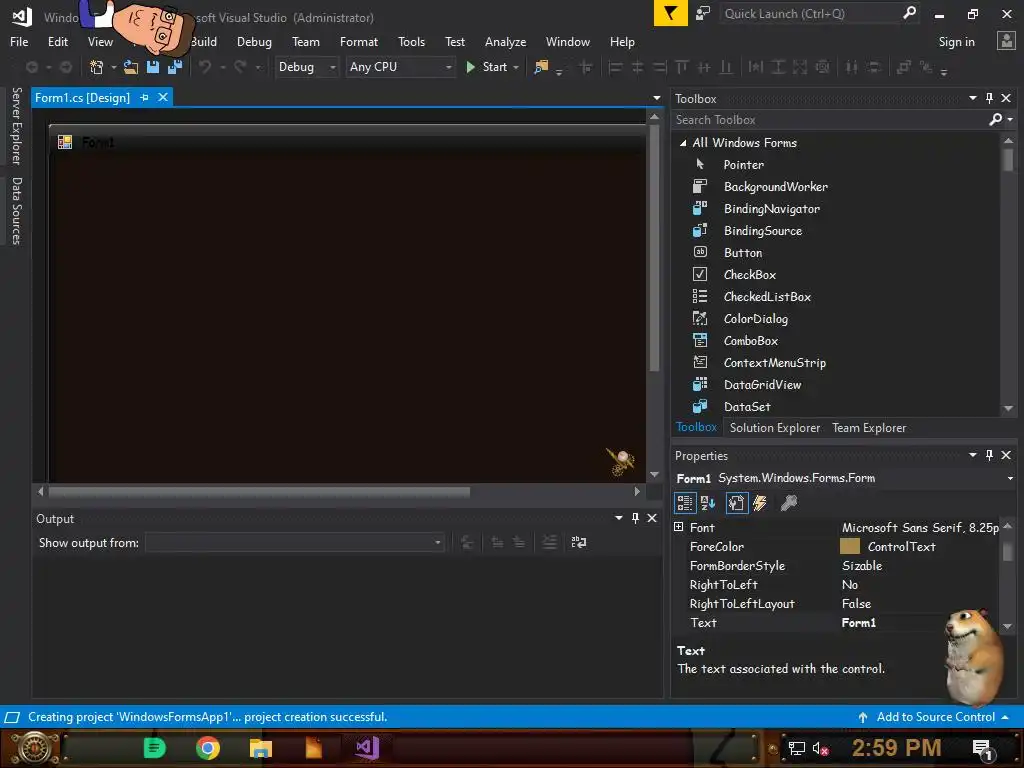This screenshot has width=1024, height=768.
Task: Click the Start debugging button
Action: pos(487,67)
